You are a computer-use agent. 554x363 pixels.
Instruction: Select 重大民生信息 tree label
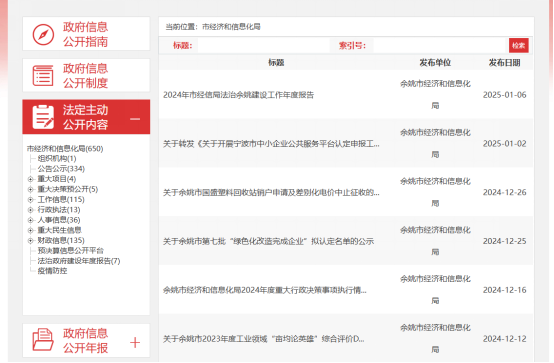[x=59, y=230]
